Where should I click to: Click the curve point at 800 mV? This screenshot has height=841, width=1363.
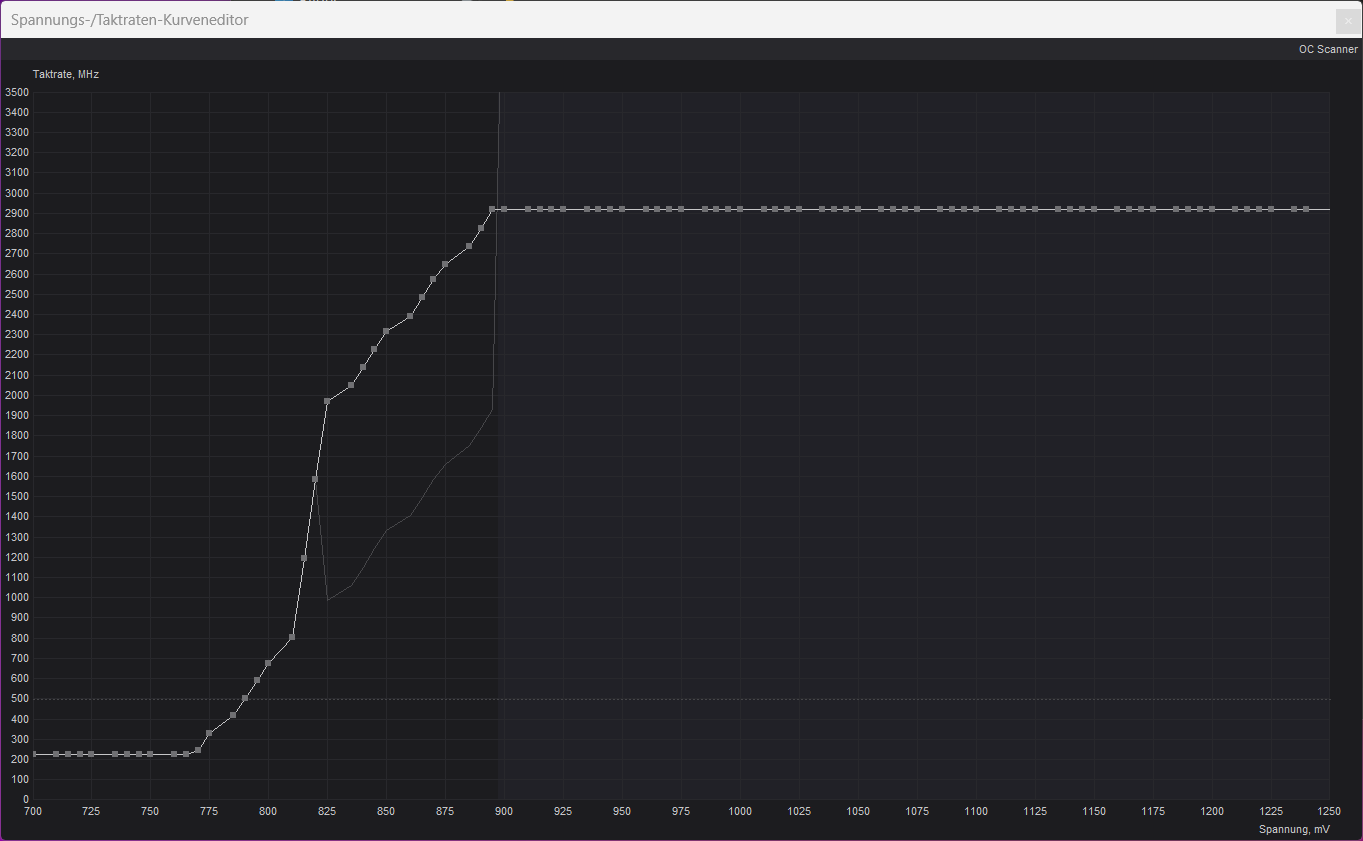pos(268,663)
